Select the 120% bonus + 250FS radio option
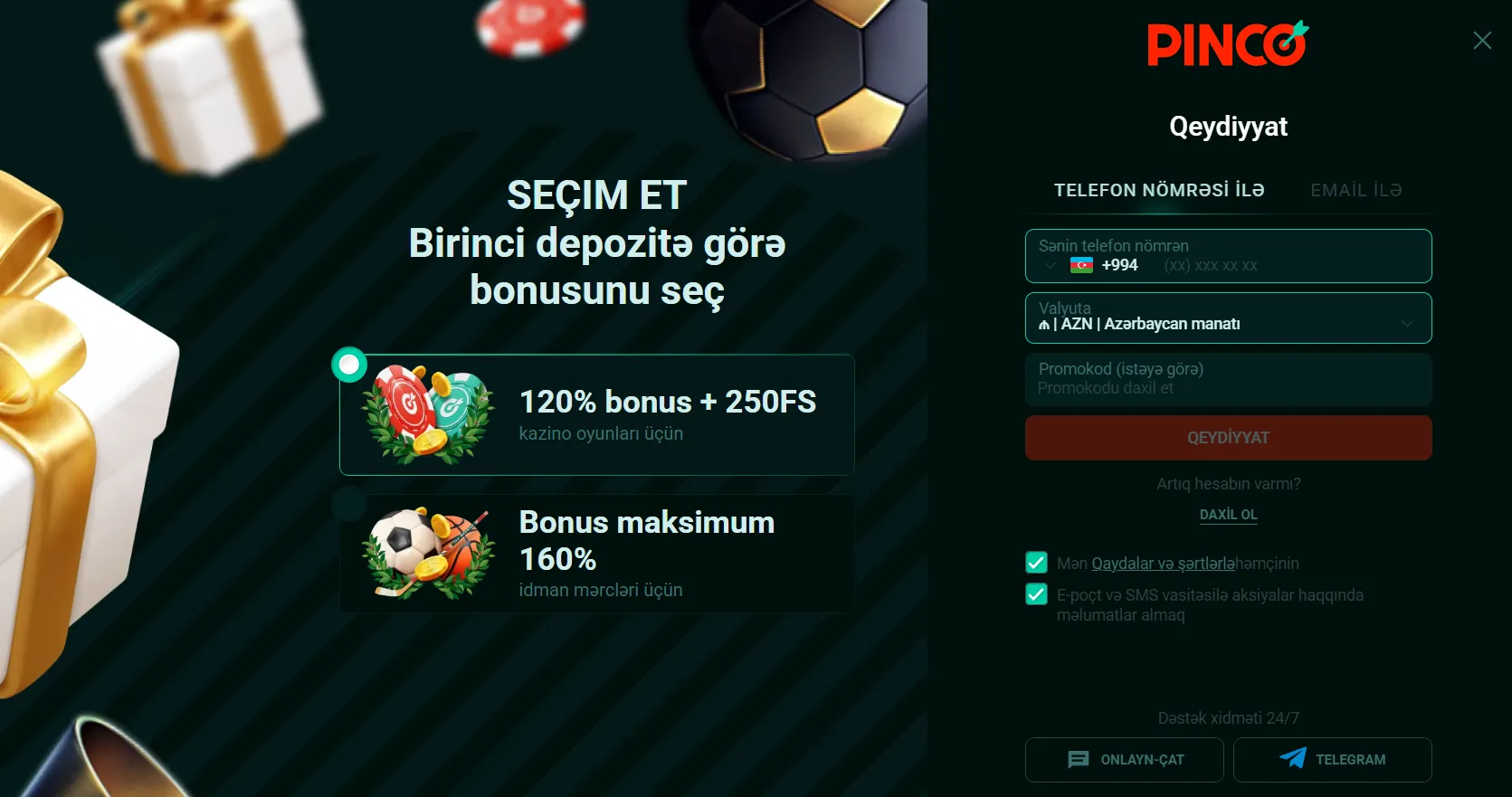 [x=349, y=365]
